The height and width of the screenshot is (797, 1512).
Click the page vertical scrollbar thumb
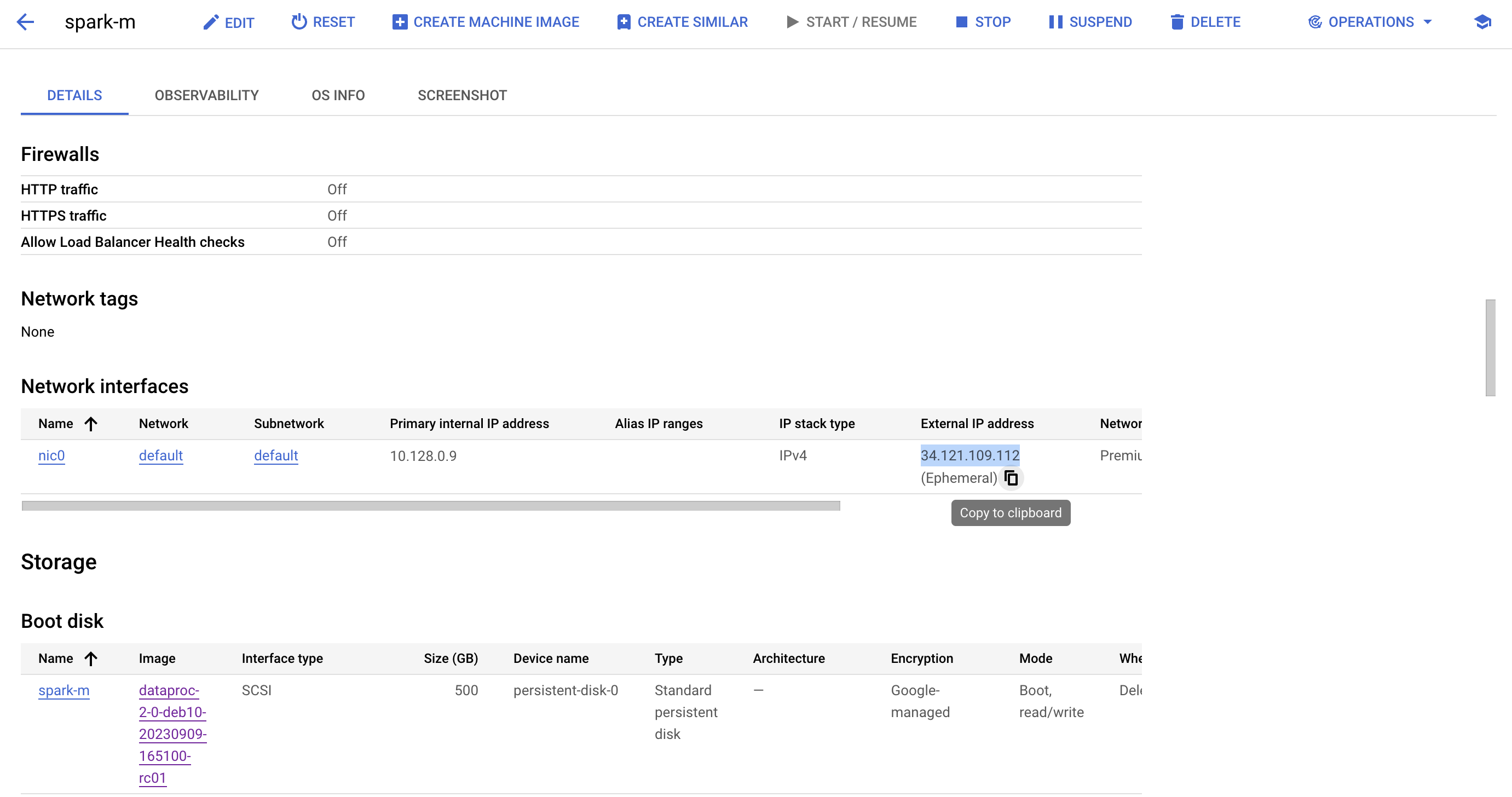(x=1490, y=348)
